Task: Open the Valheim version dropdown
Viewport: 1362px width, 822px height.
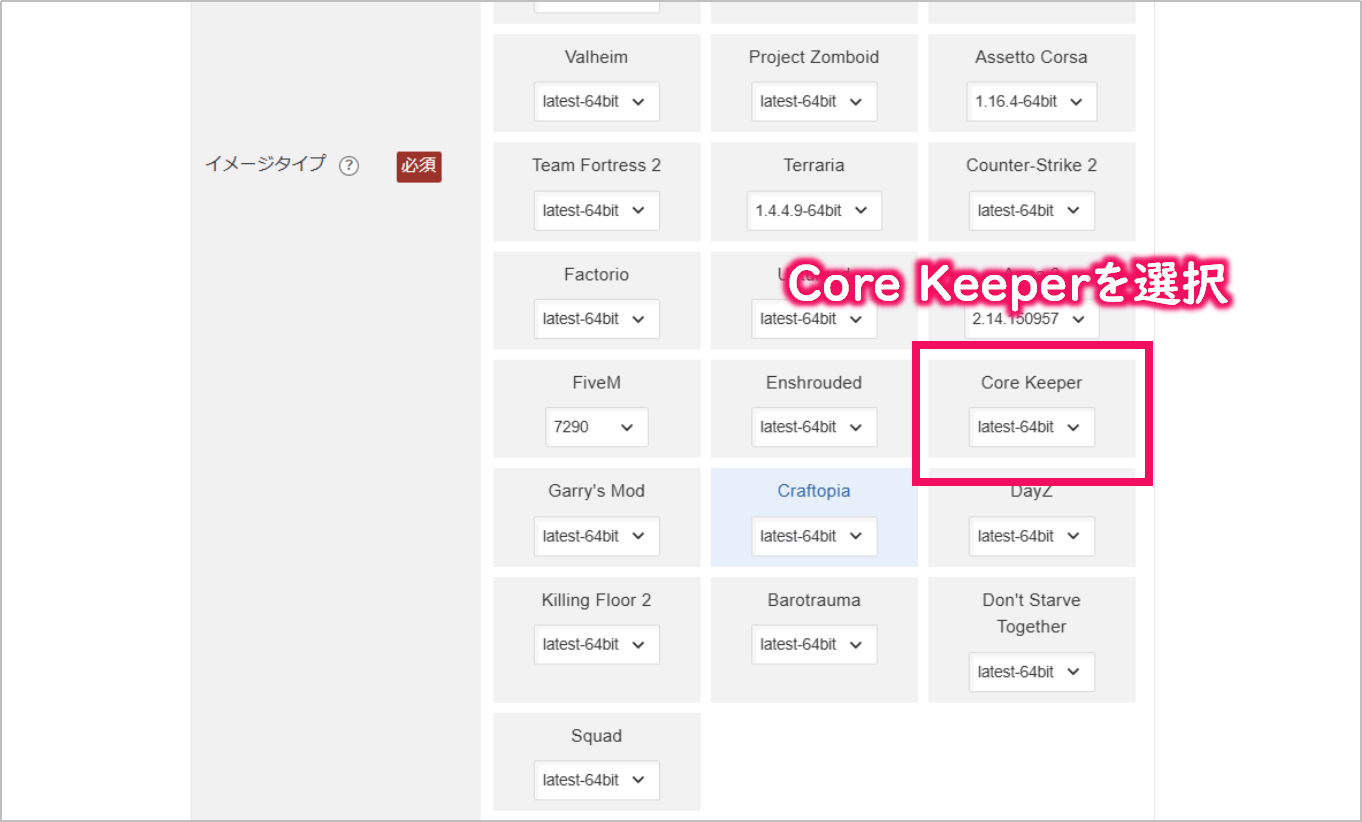Action: pyautogui.click(x=596, y=102)
